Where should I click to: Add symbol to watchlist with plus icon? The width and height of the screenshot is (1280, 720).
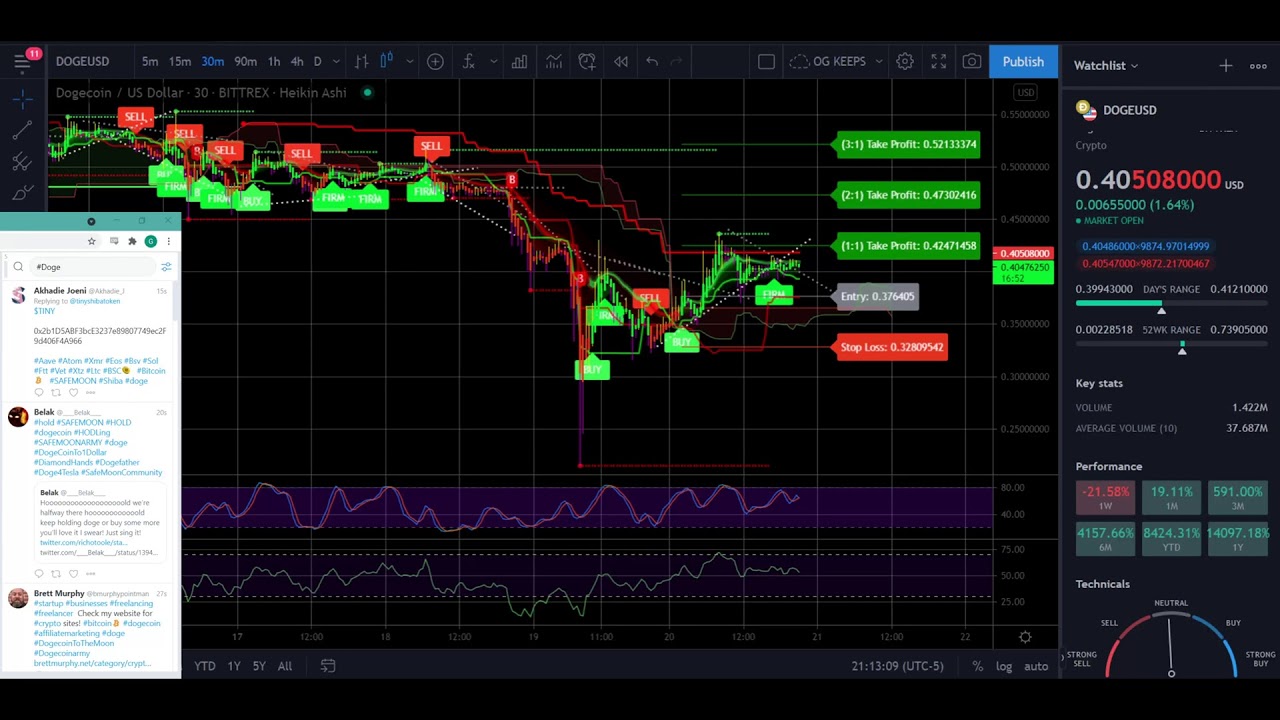click(1226, 66)
